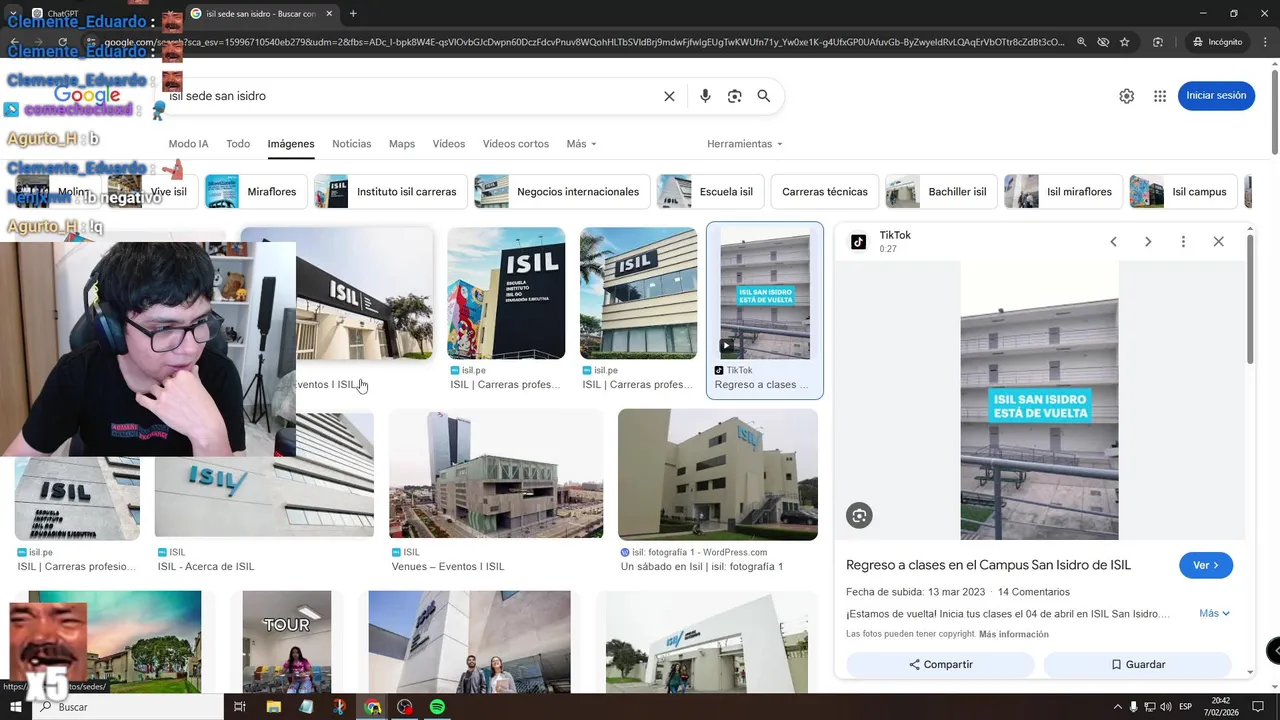Screen dimensions: 1280x720
Task: Select the Escuela isil chip
Action: 711,191
